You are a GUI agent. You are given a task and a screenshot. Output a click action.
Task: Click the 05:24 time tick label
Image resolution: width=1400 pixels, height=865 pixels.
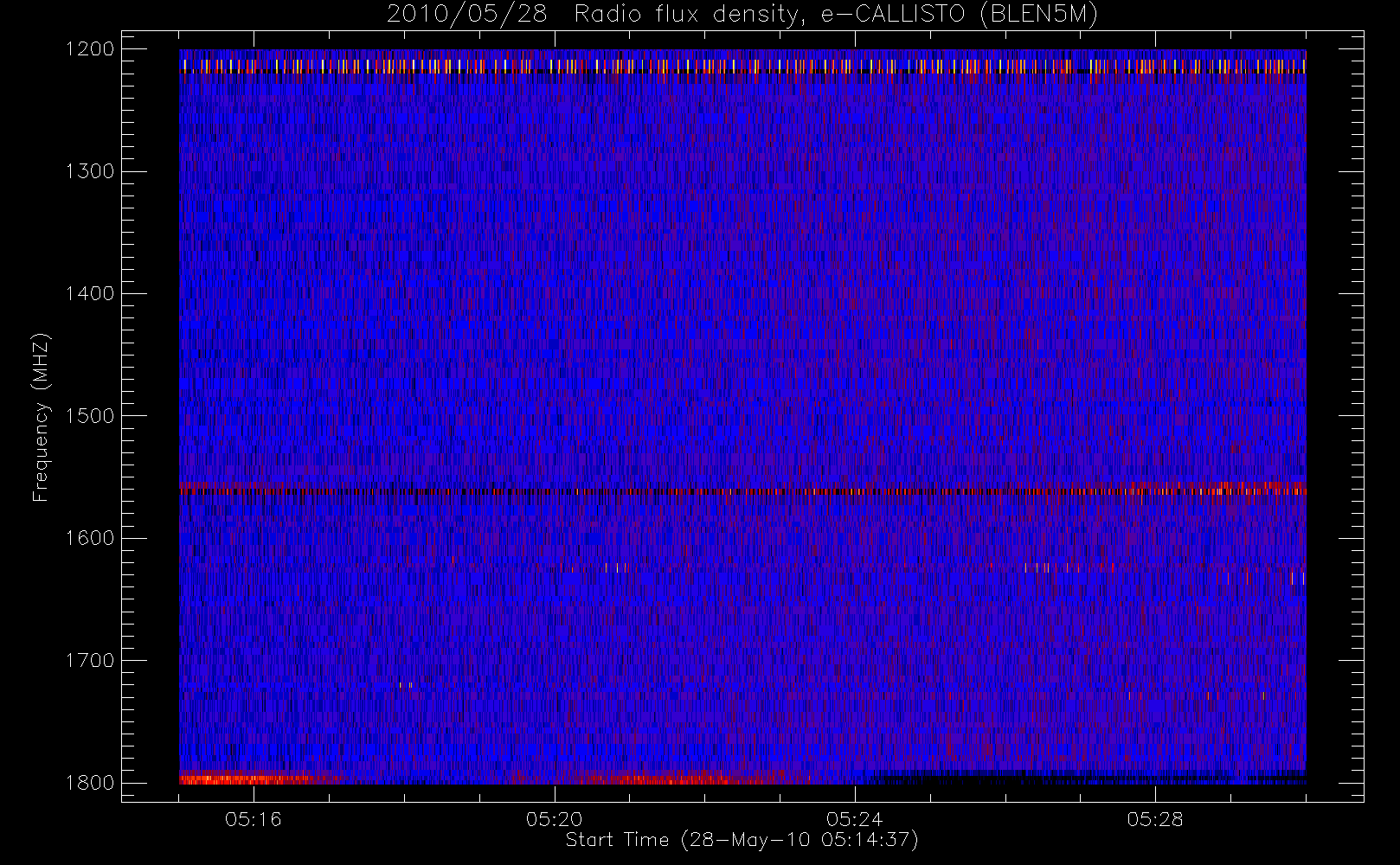pos(855,819)
